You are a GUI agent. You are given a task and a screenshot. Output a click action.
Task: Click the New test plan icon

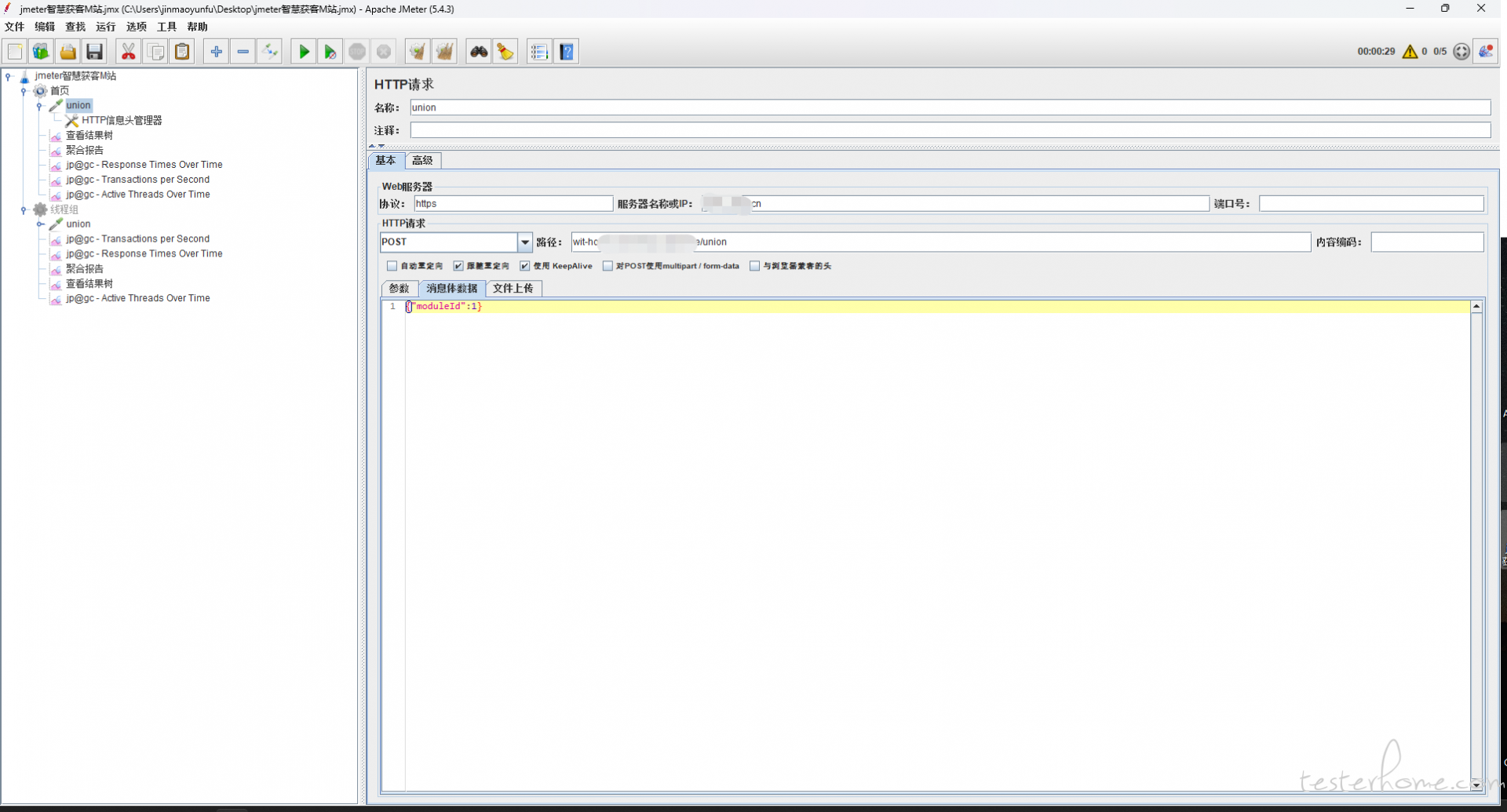point(15,52)
